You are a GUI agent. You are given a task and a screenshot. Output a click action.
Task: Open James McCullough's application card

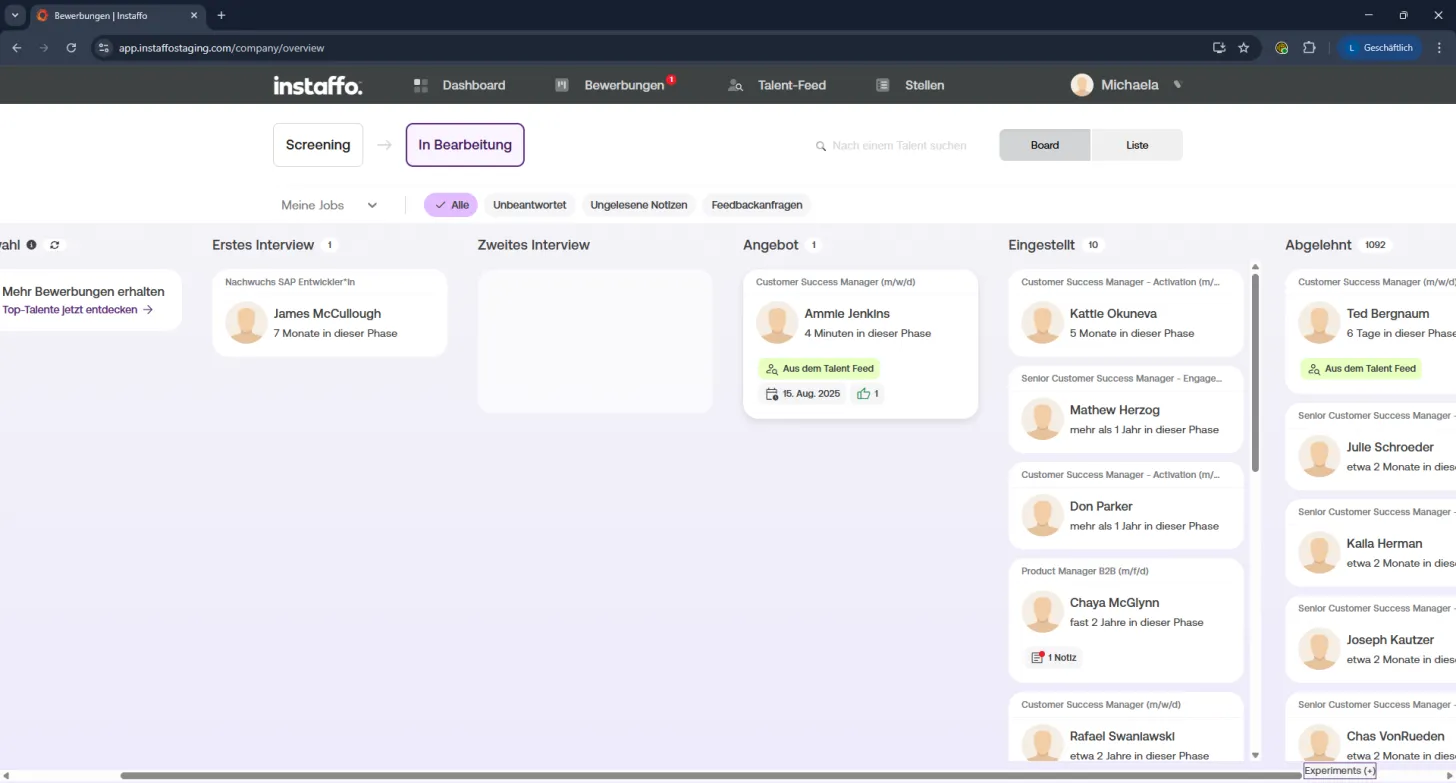tap(330, 313)
